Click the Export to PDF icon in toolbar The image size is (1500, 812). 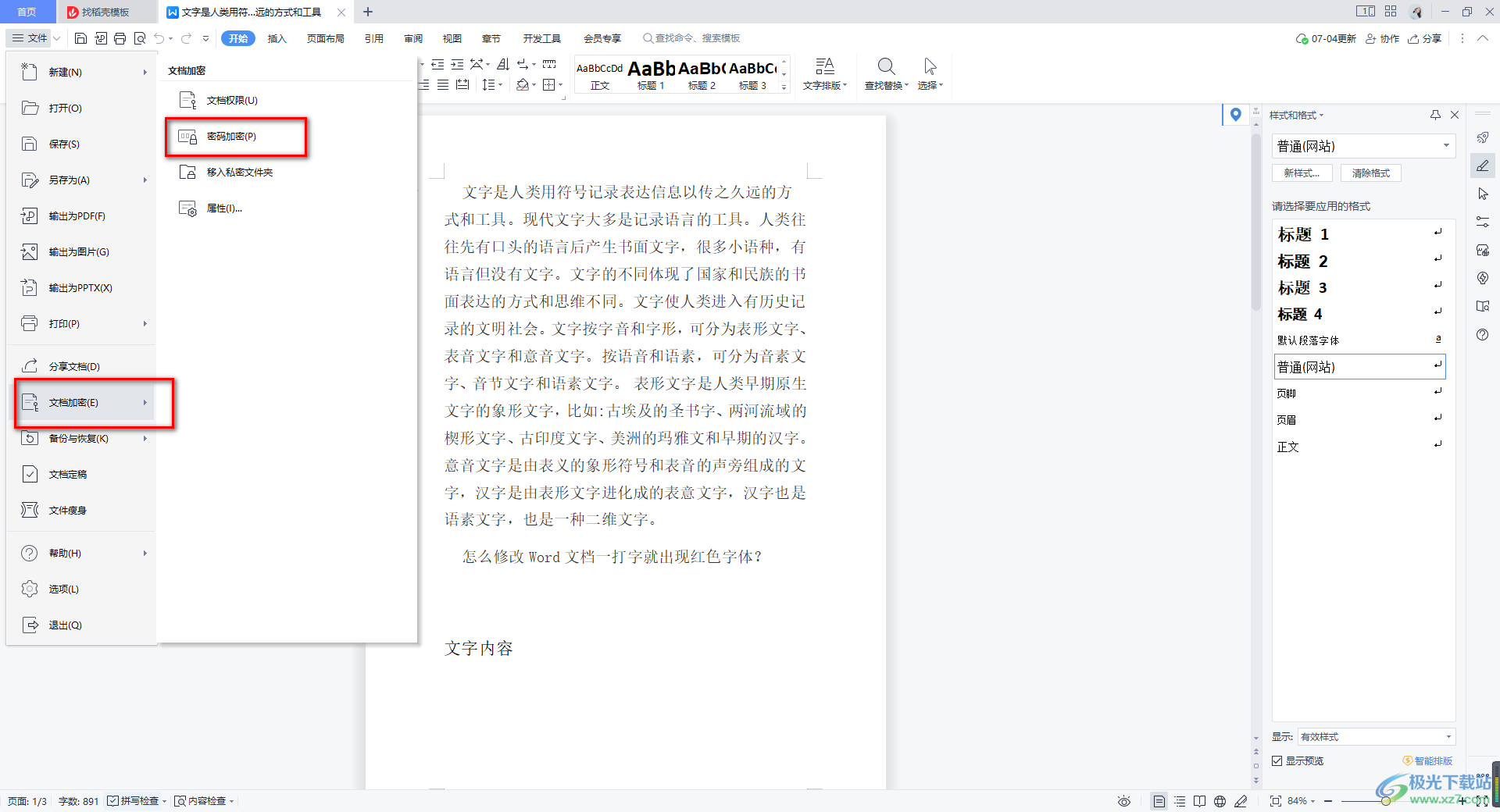coord(101,38)
